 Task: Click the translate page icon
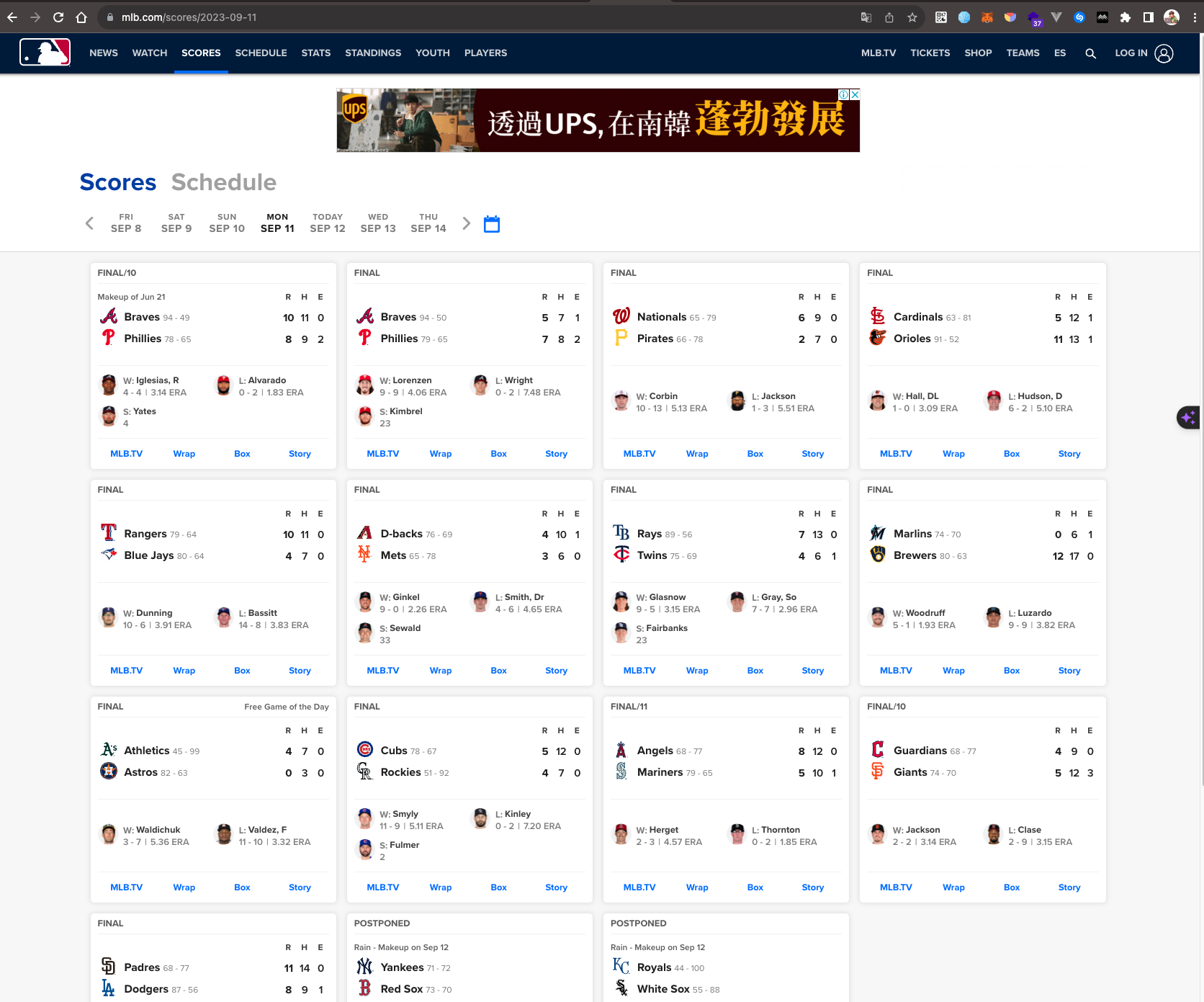coord(866,17)
